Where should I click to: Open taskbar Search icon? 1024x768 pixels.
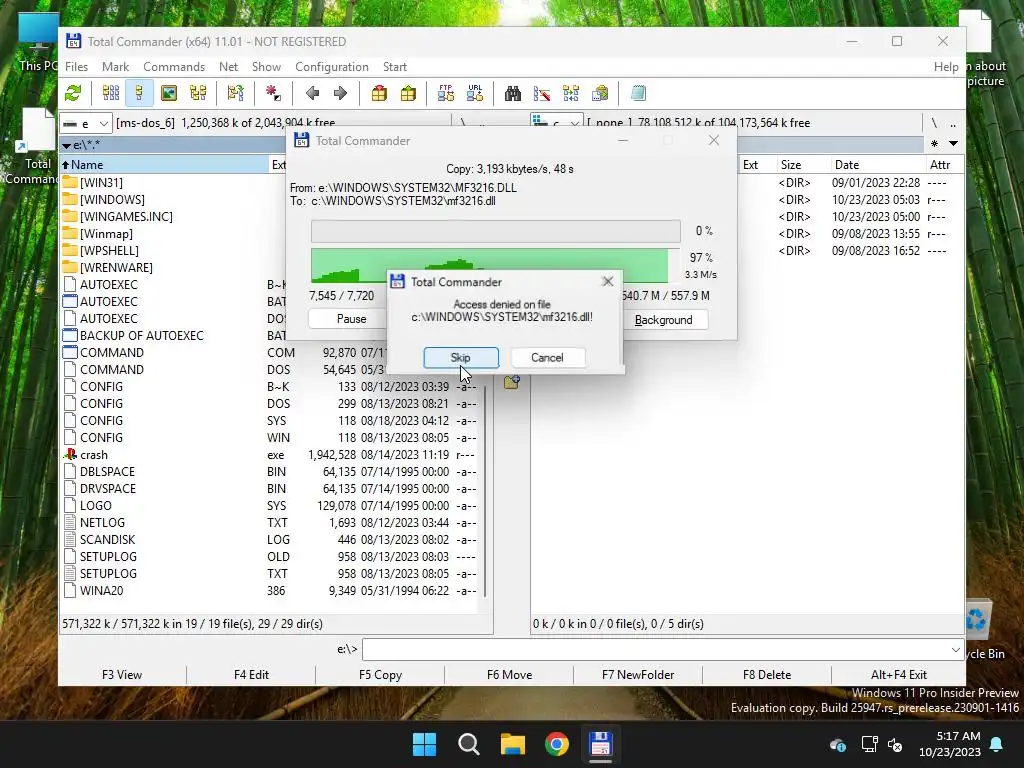pos(468,744)
